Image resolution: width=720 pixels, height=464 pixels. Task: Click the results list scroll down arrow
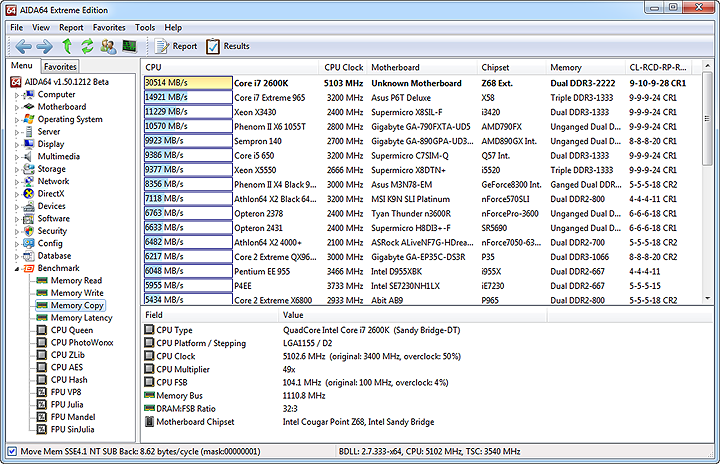[x=708, y=299]
